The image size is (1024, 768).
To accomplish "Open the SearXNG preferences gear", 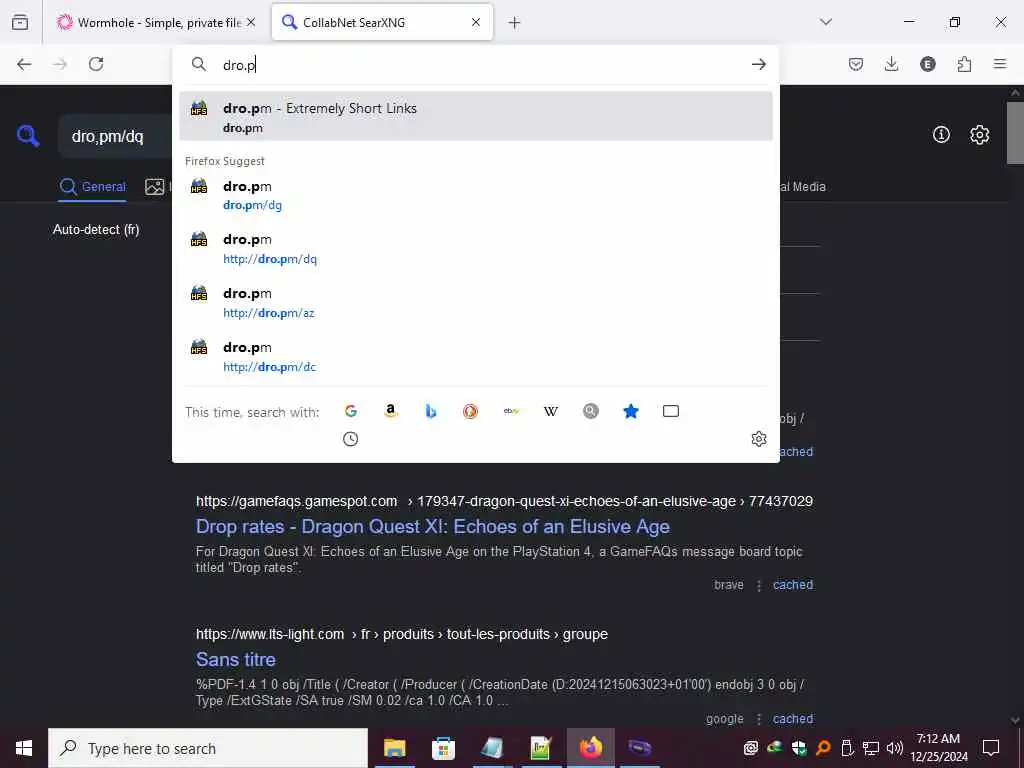I will [980, 135].
